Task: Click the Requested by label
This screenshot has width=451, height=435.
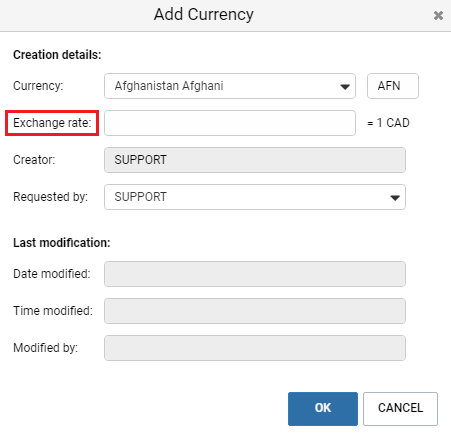Action: 50,197
